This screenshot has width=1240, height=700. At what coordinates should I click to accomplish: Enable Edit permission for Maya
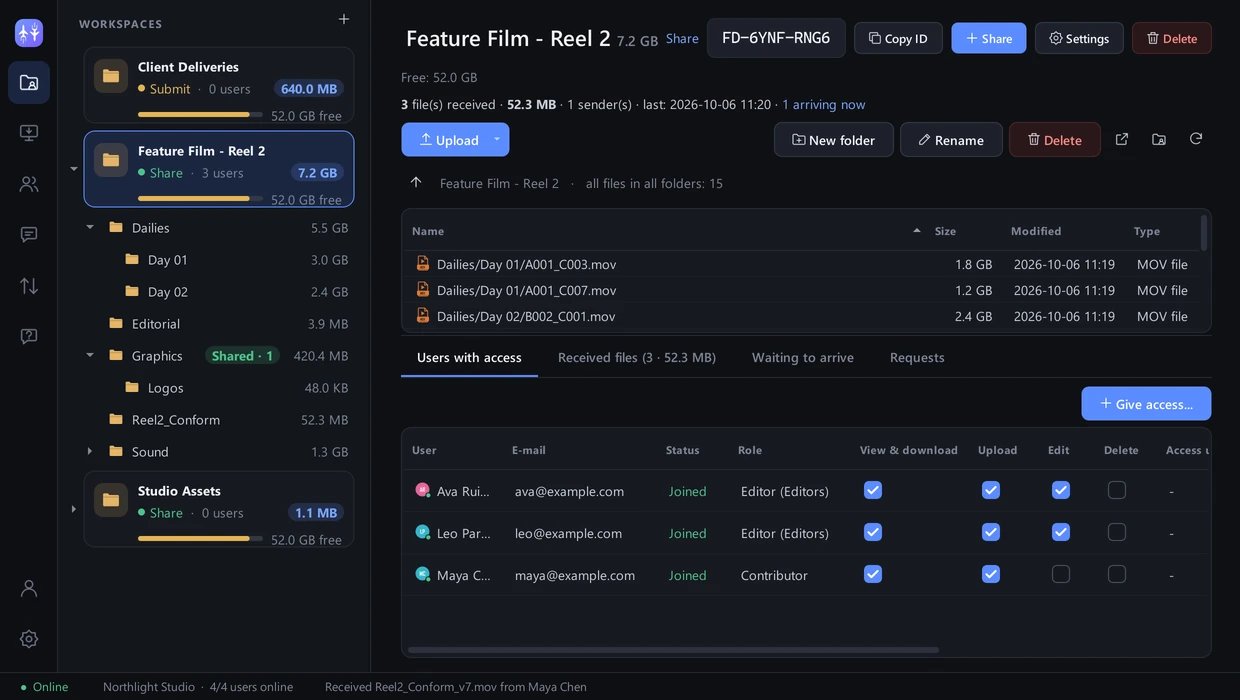pyautogui.click(x=1061, y=574)
